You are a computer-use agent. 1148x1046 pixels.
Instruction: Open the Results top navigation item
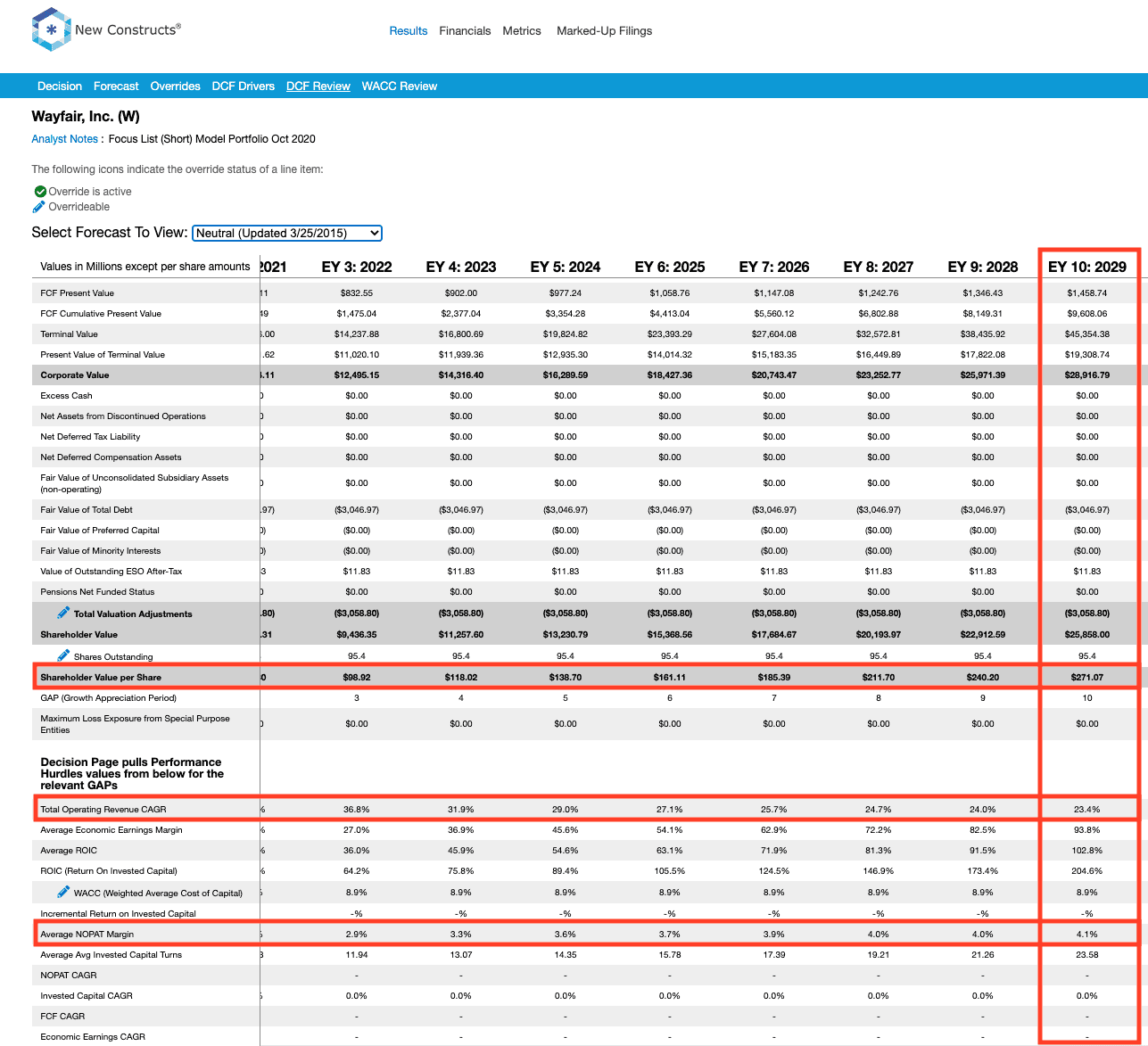click(x=409, y=31)
